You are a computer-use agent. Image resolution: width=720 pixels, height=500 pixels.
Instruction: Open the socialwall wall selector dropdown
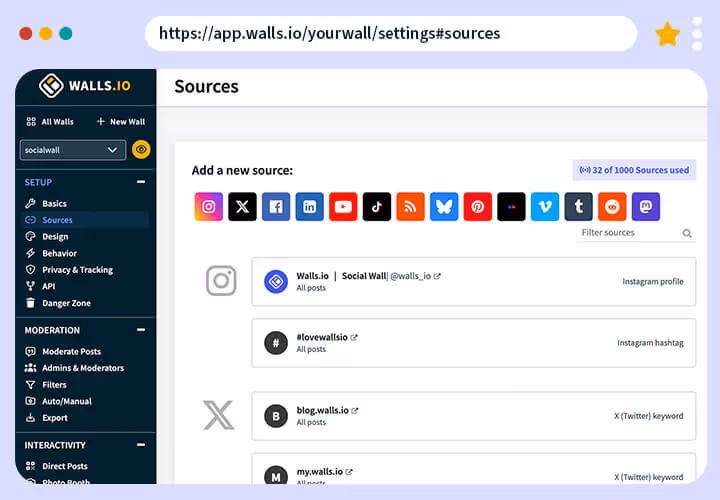coord(73,150)
